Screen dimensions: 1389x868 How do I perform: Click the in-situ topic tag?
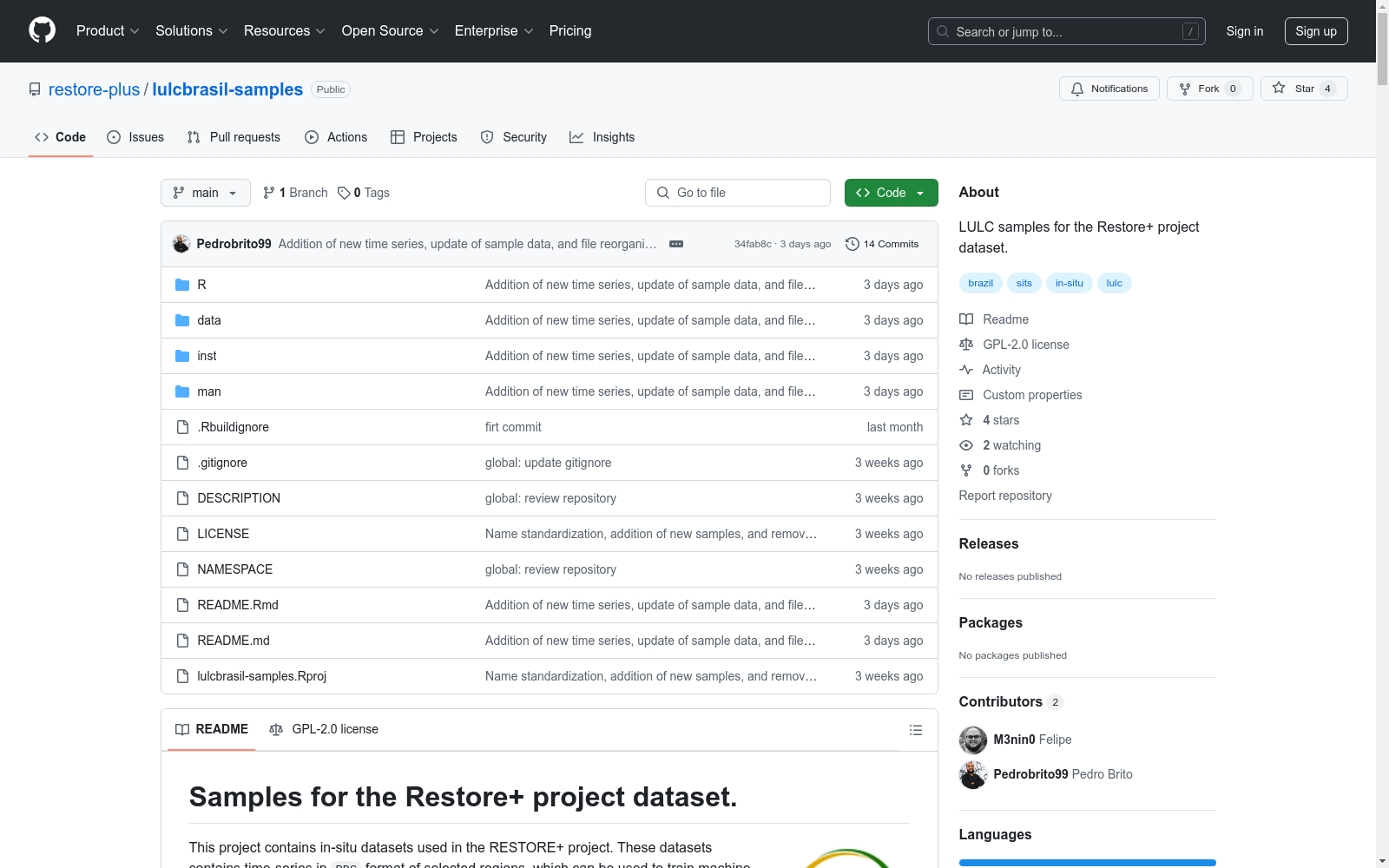[1070, 283]
